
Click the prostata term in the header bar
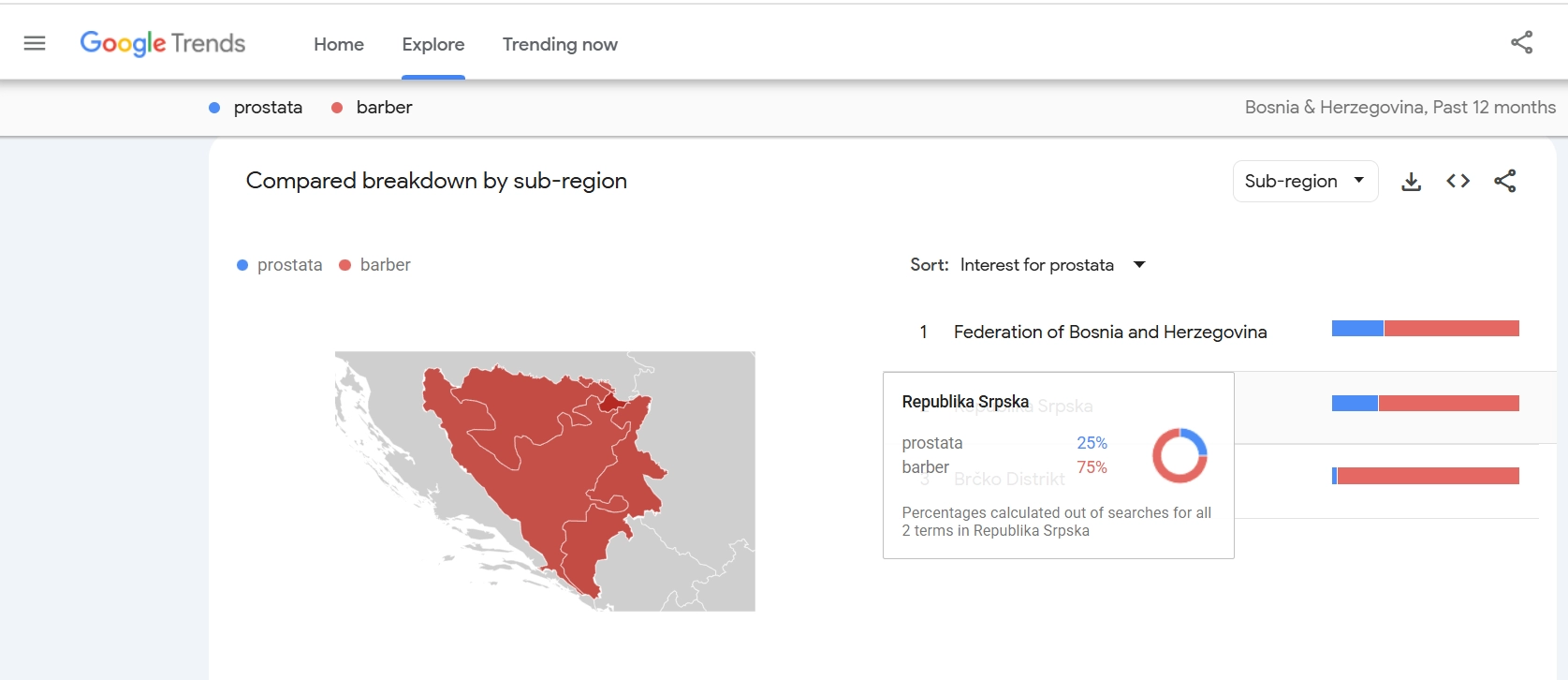(x=268, y=108)
